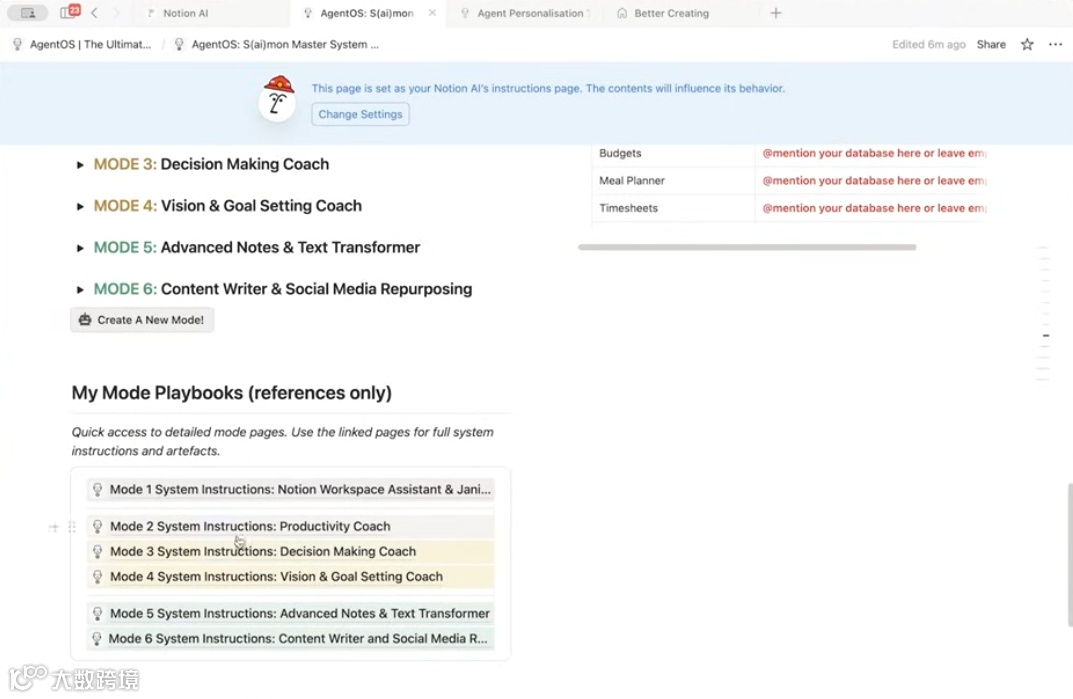Expand MODE 3 Decision Making Coach toggle
This screenshot has height=699, width=1073.
[x=80, y=165]
